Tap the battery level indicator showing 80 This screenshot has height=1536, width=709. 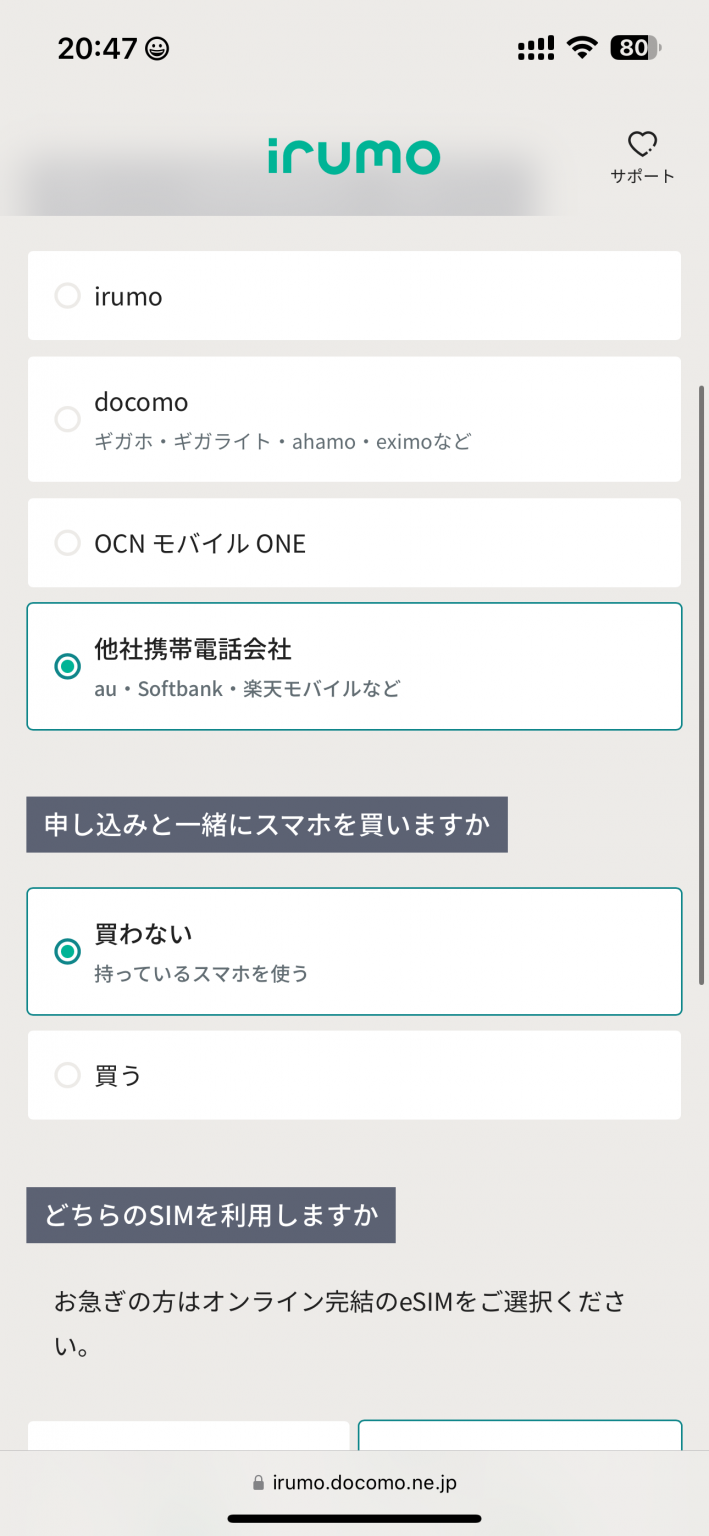coord(632,46)
